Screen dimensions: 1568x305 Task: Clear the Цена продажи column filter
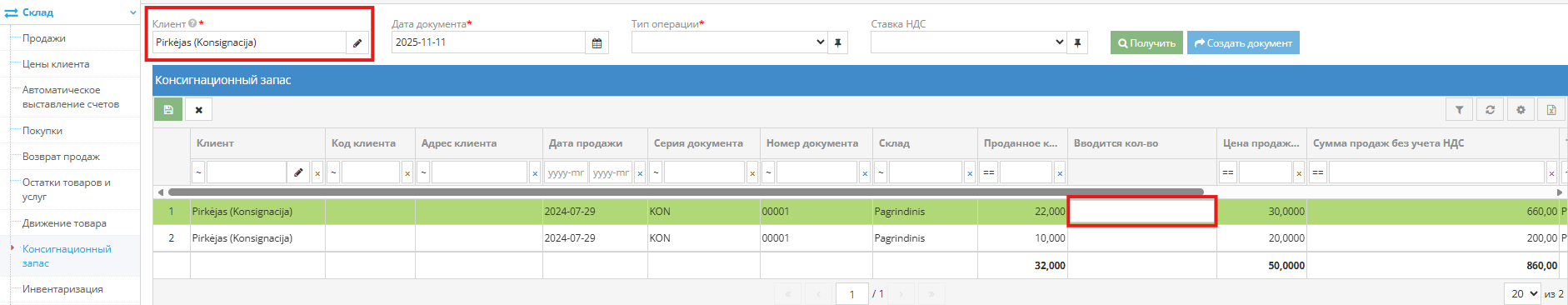[x=1299, y=173]
